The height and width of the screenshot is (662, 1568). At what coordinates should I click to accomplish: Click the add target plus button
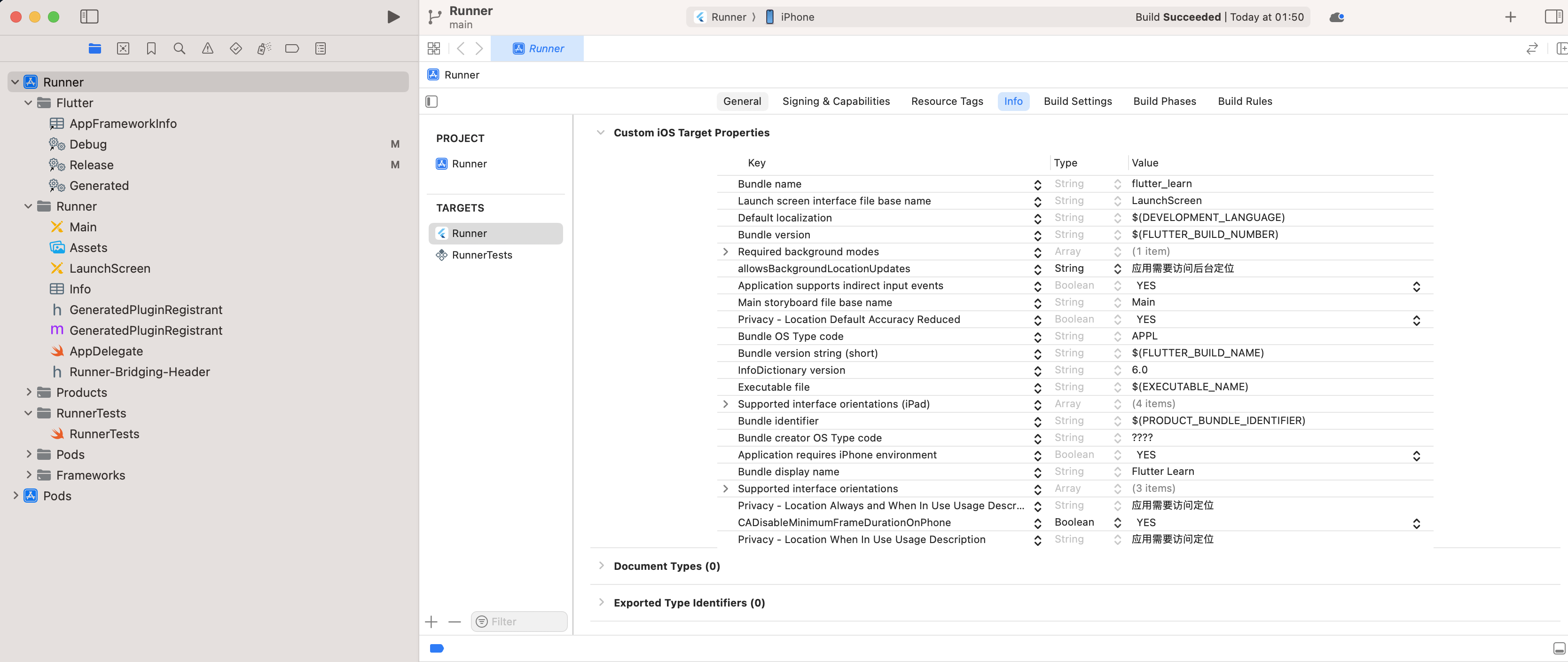(431, 622)
